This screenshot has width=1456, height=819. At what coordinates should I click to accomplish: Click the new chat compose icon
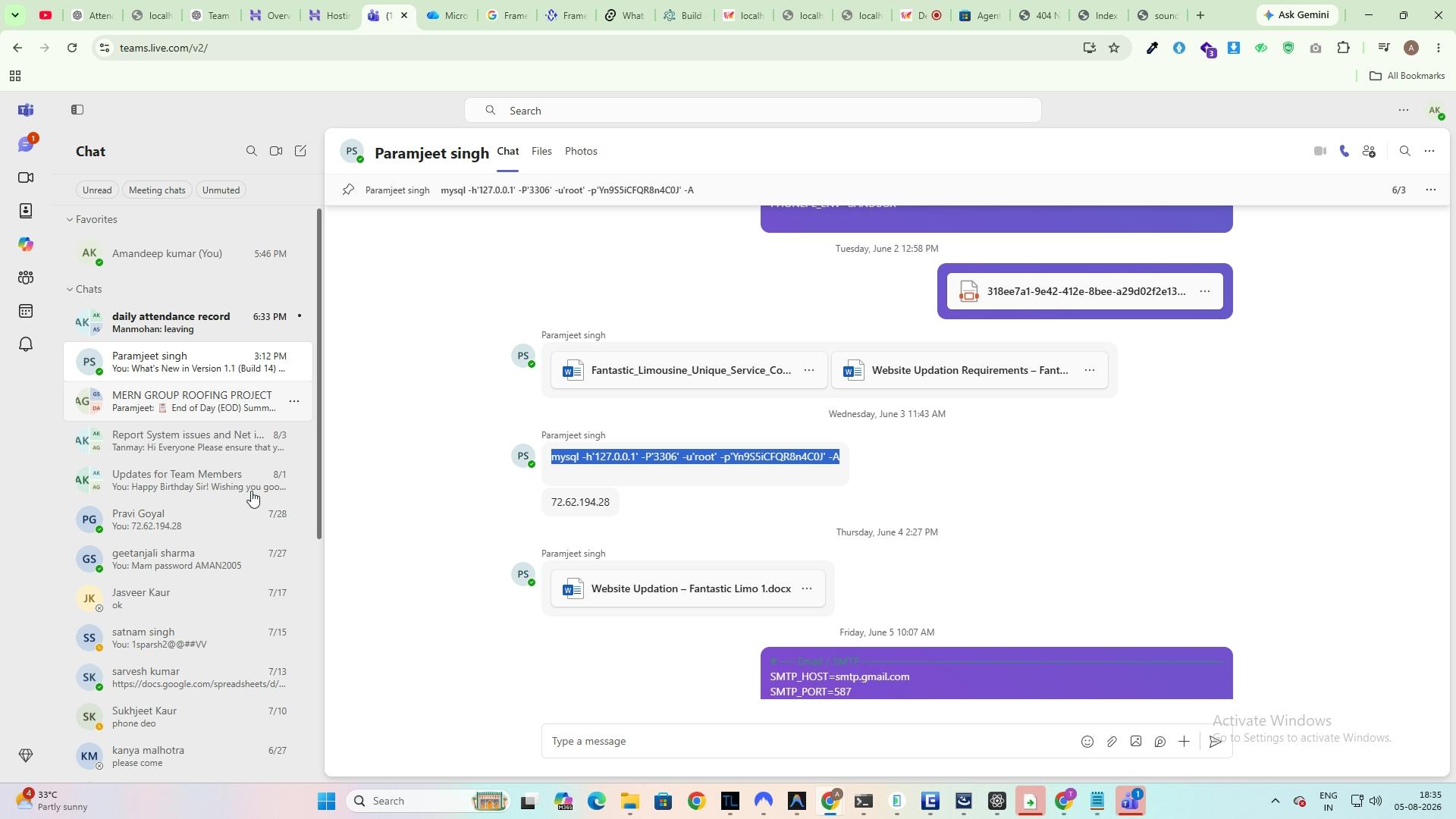coord(300,152)
